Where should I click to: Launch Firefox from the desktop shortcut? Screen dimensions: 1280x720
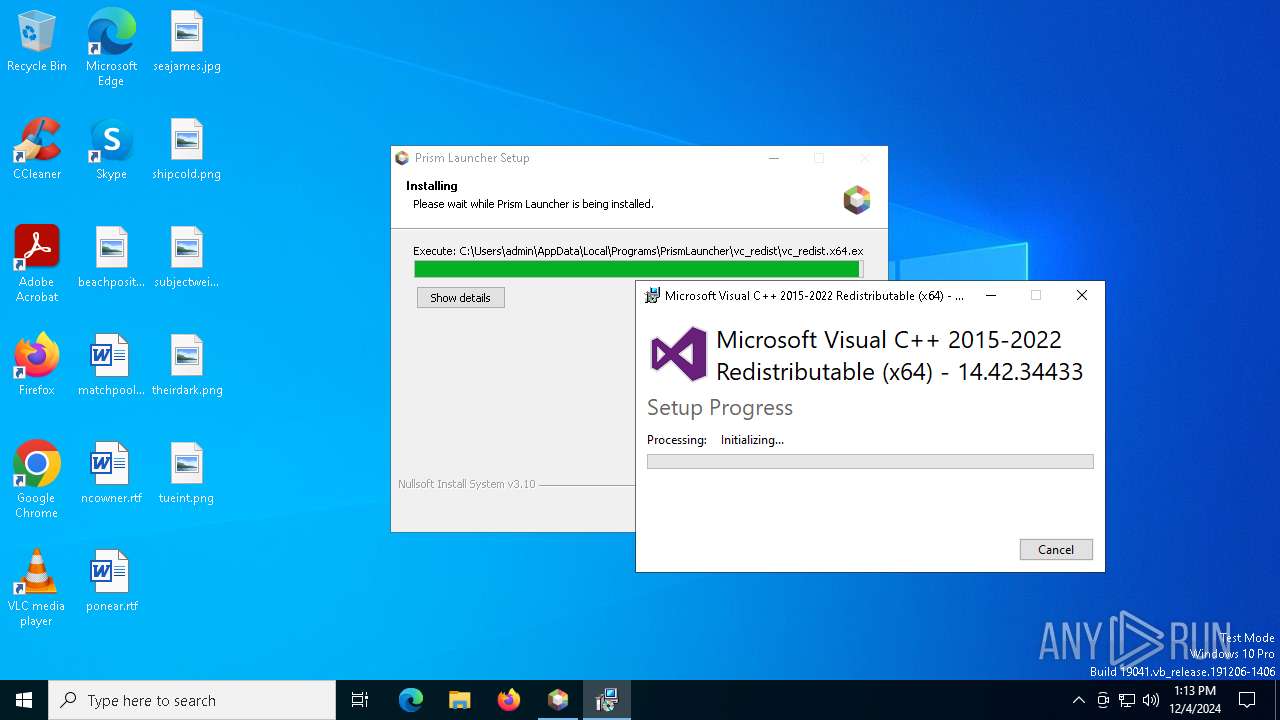point(37,366)
